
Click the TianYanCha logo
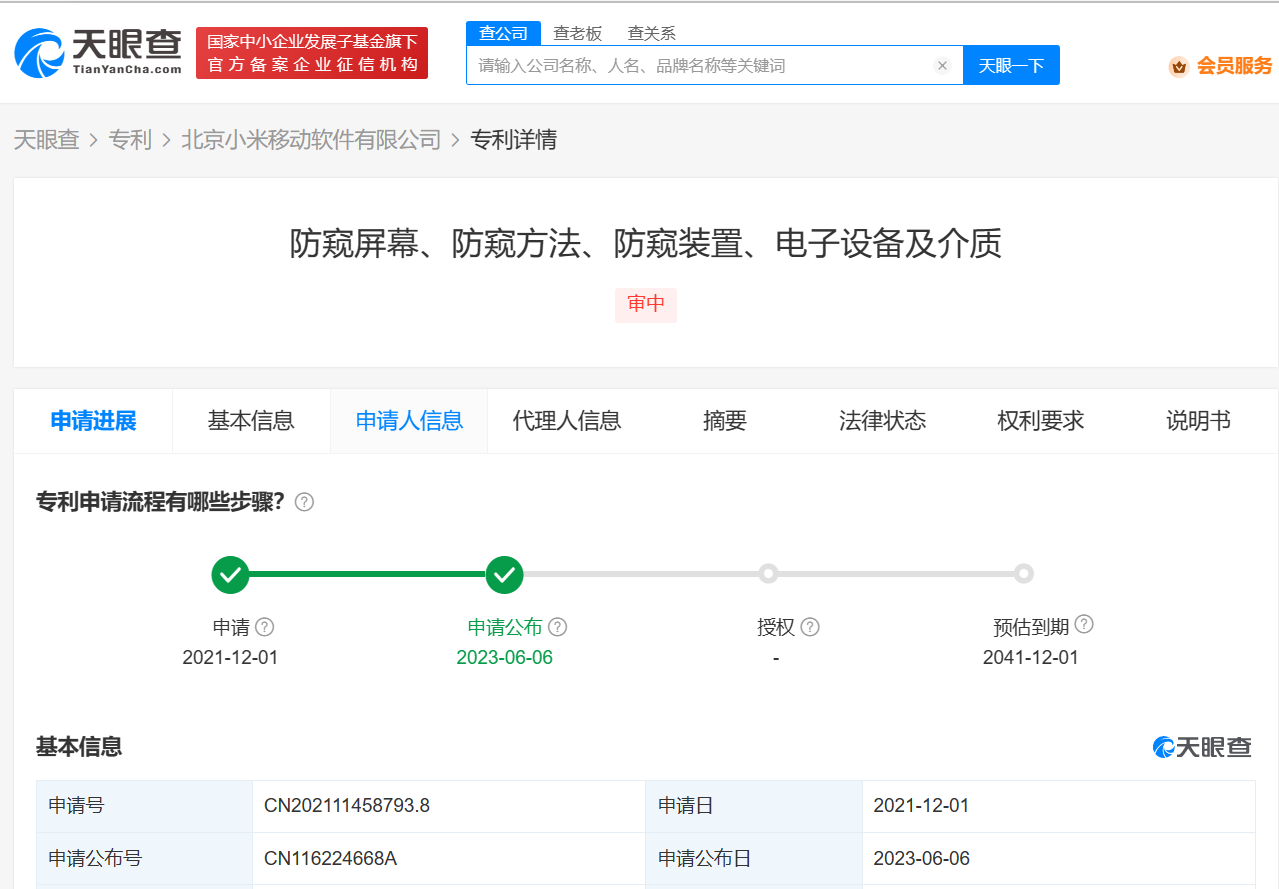click(x=98, y=52)
